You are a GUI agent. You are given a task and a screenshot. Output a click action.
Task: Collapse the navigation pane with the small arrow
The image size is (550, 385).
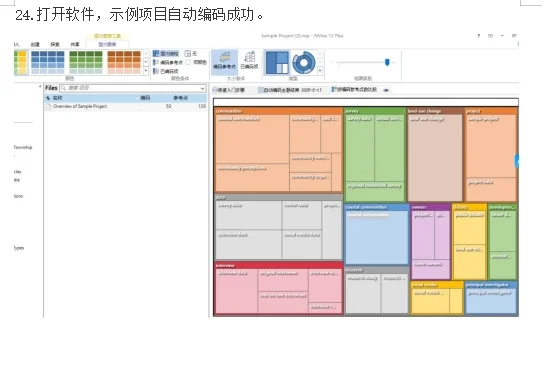[40, 86]
